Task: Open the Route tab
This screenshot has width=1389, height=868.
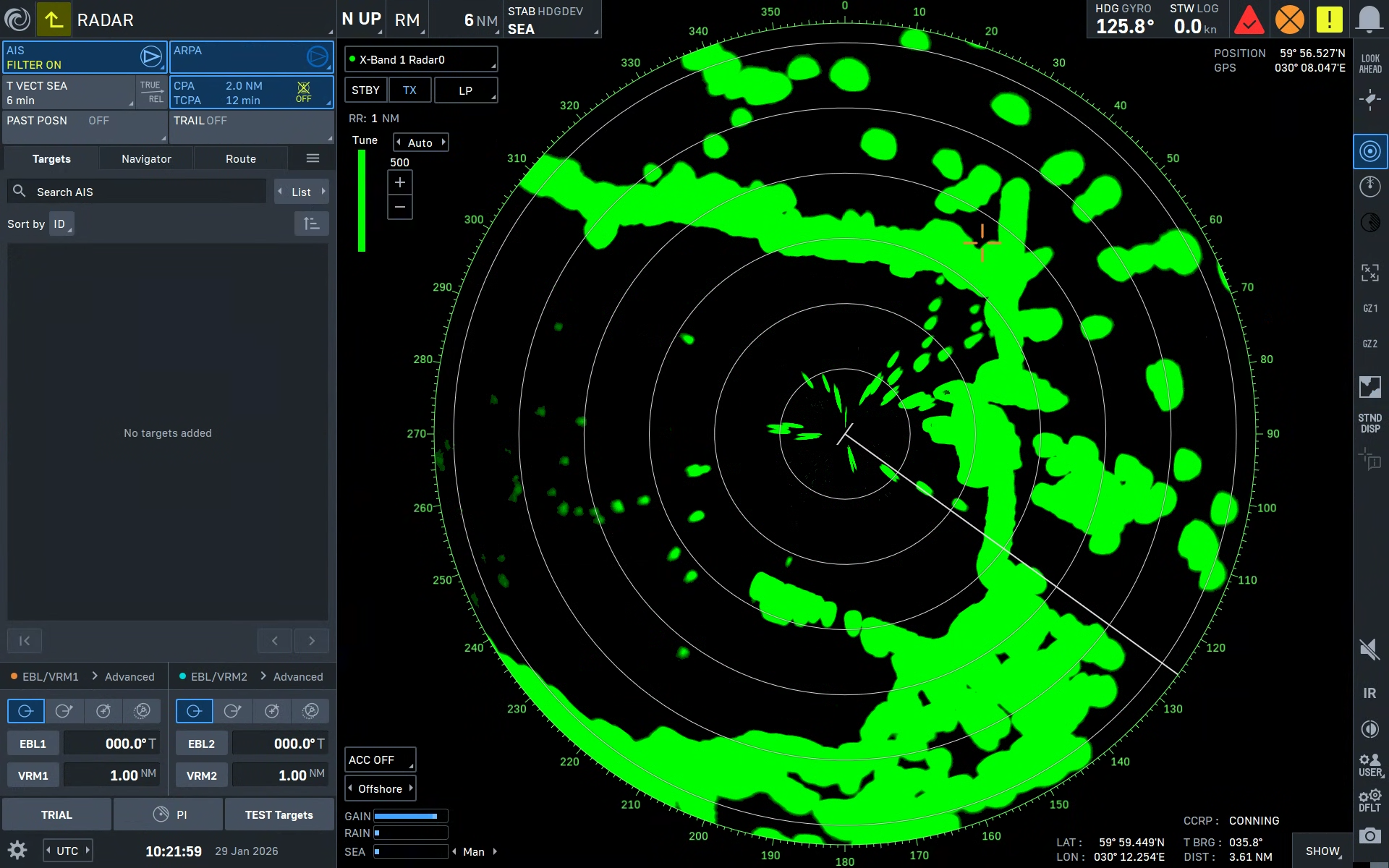Action: (x=240, y=158)
